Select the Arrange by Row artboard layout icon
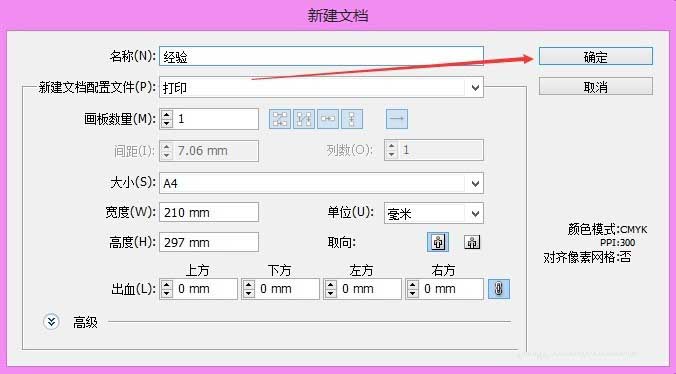This screenshot has width=676, height=374. [x=328, y=118]
